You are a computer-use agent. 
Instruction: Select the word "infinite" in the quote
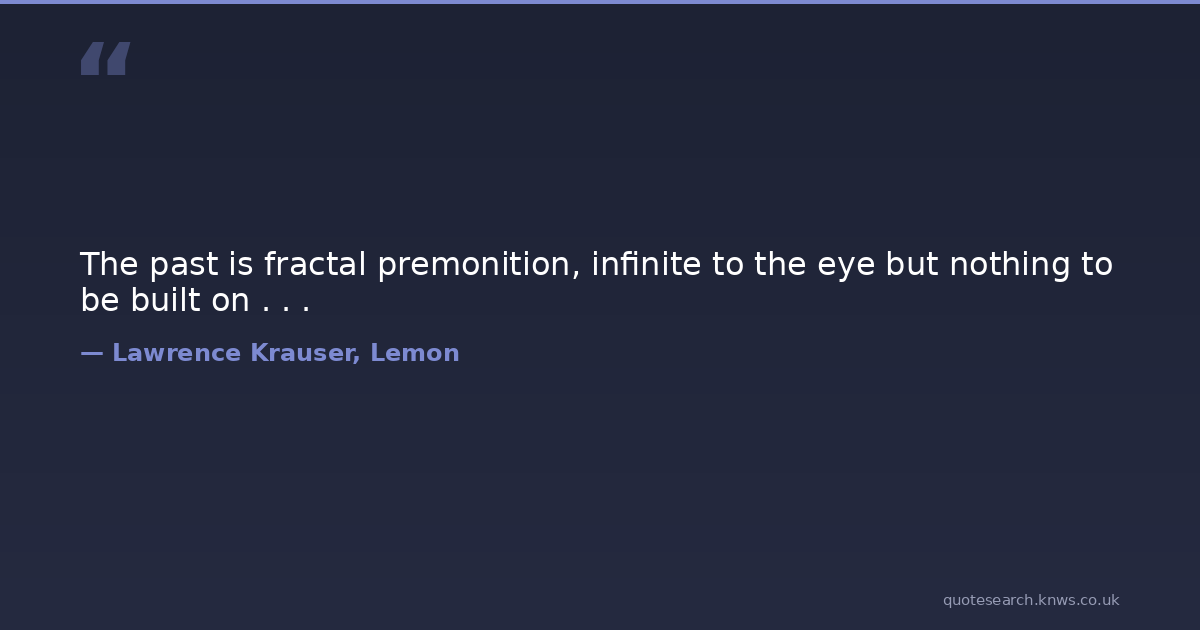click(646, 265)
